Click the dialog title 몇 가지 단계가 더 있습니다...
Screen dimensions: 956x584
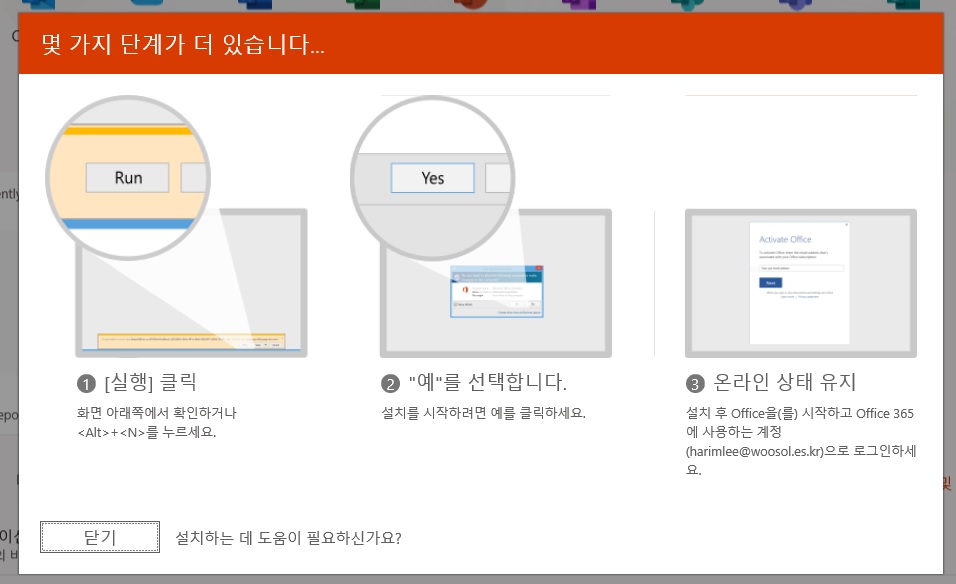coord(183,45)
